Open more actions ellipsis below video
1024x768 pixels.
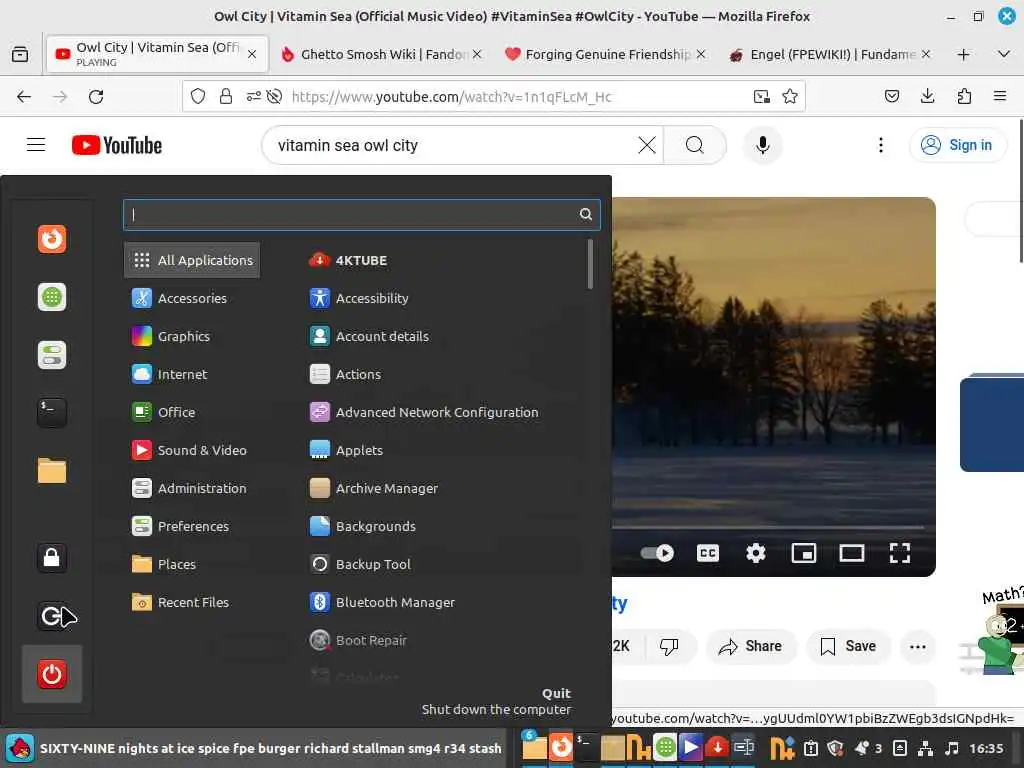[x=918, y=647]
